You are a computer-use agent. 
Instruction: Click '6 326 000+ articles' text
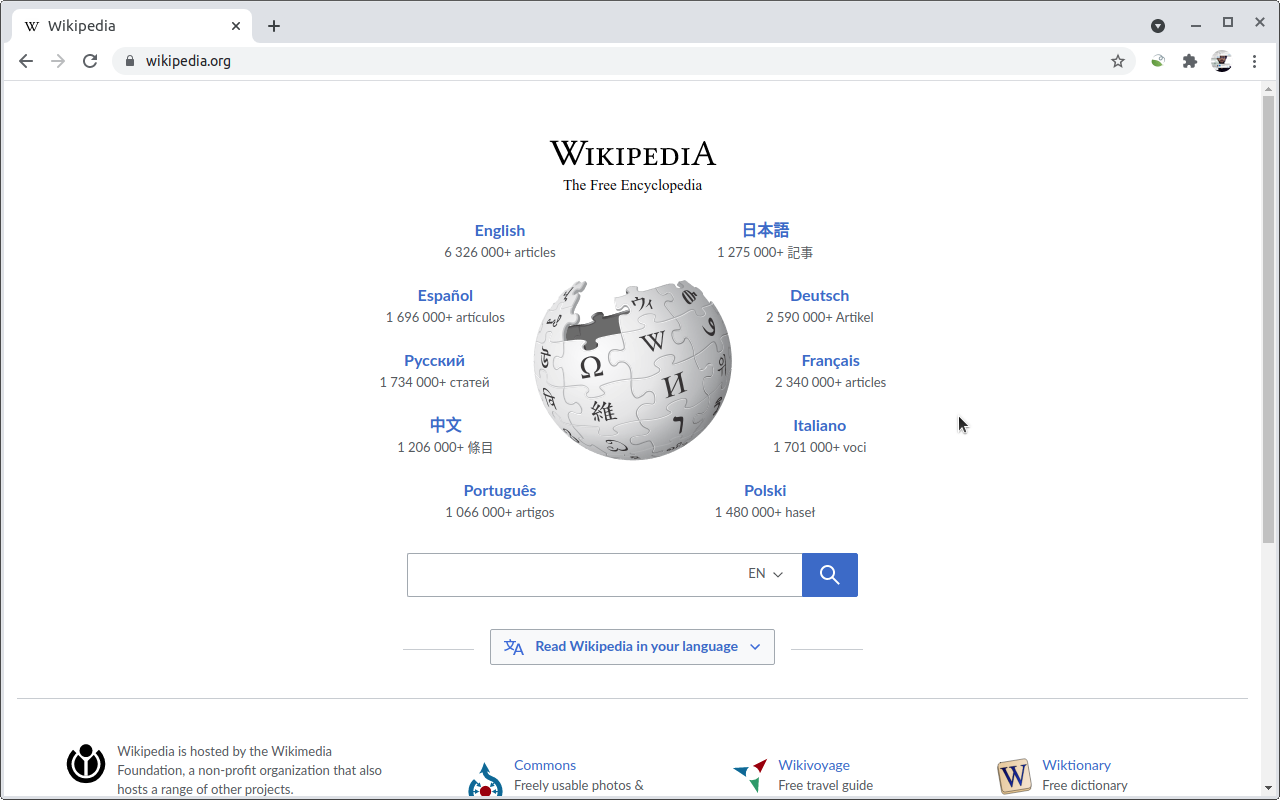500,253
